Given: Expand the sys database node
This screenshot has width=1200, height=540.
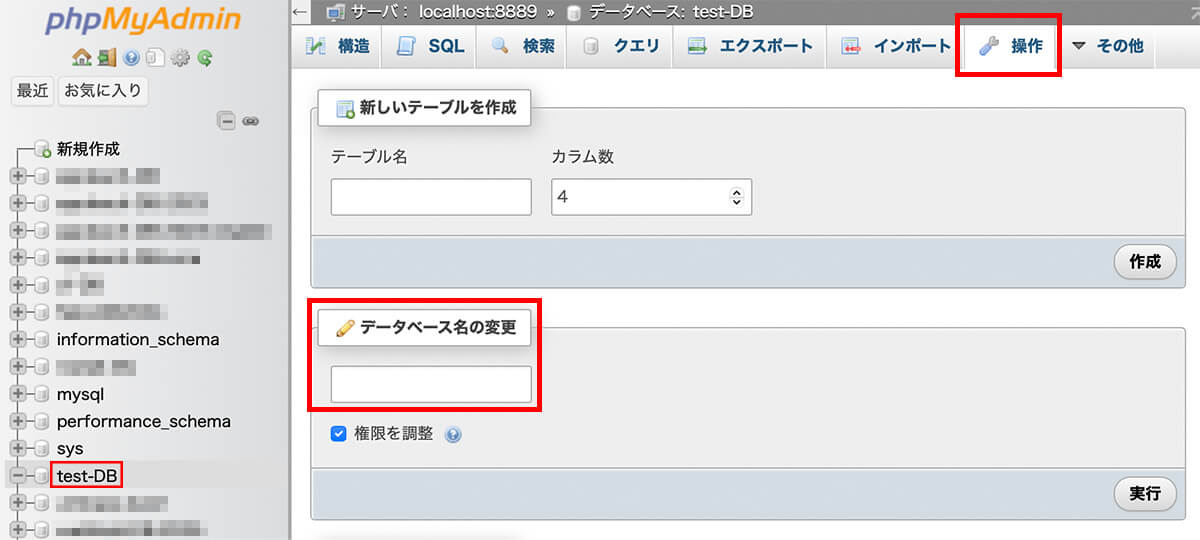Looking at the screenshot, I should coord(18,448).
